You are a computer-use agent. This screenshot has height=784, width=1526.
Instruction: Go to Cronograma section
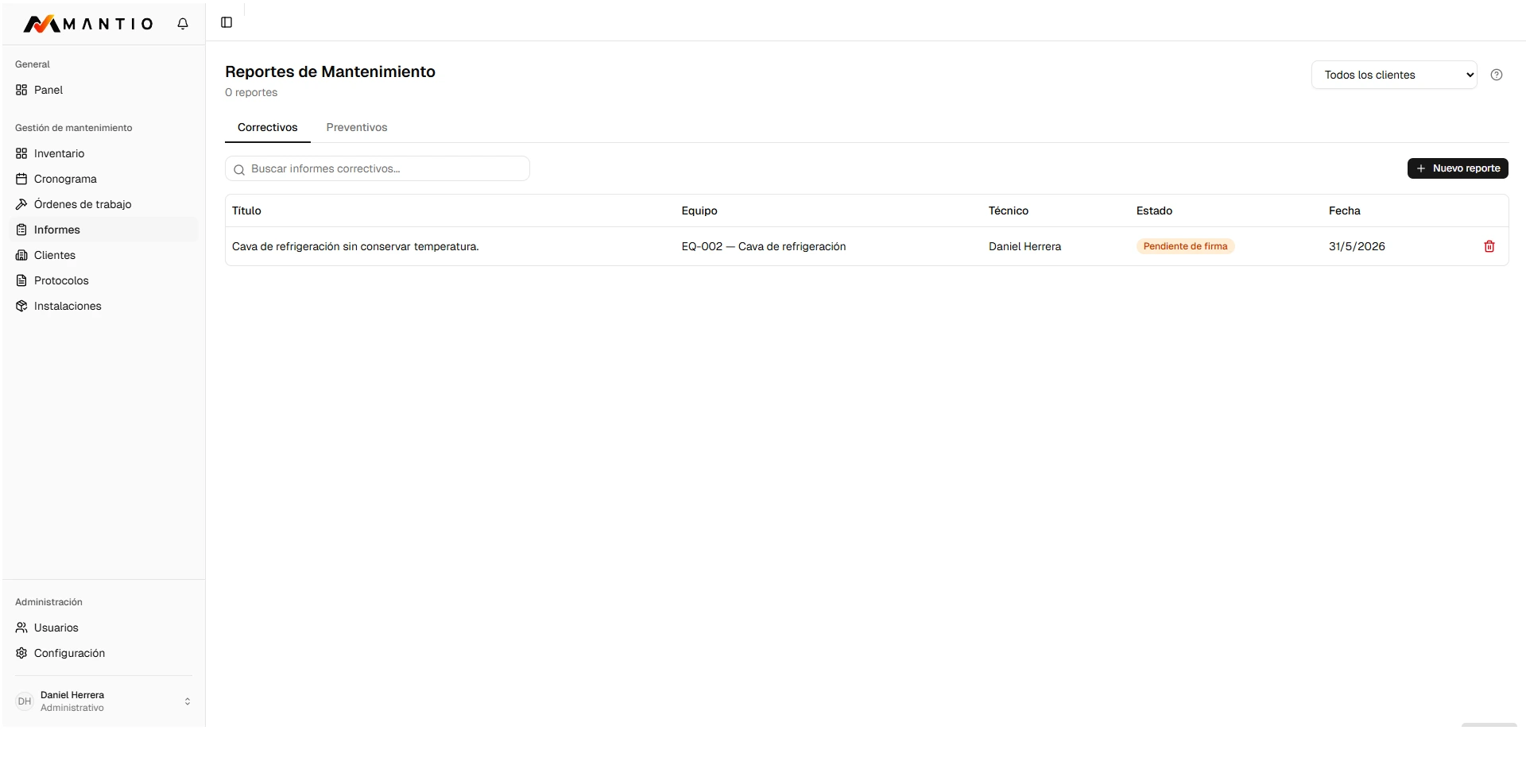[104, 179]
